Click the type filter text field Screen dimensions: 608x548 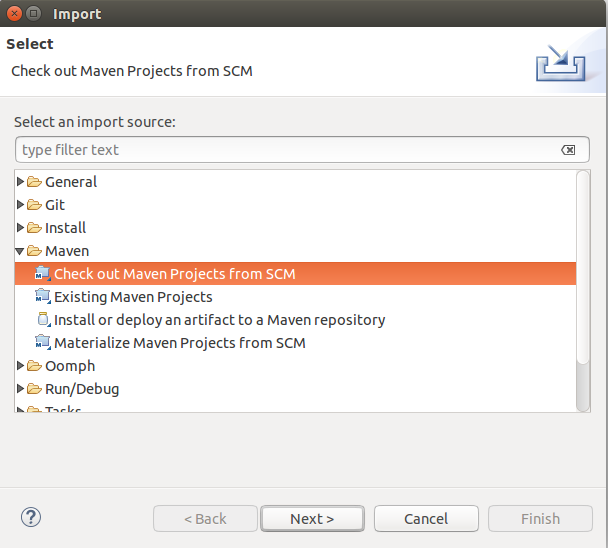pos(288,150)
